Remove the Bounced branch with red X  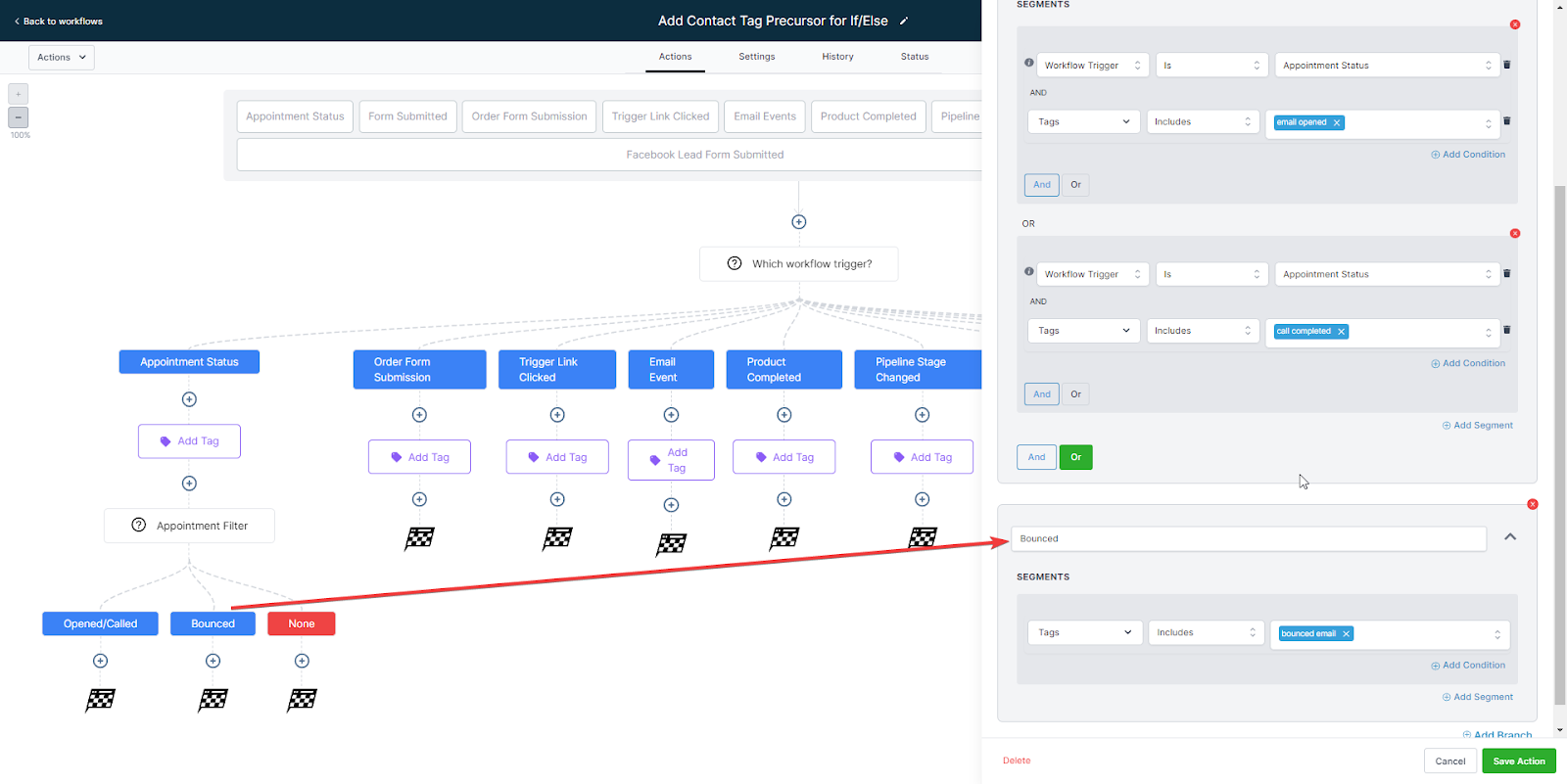1532,505
